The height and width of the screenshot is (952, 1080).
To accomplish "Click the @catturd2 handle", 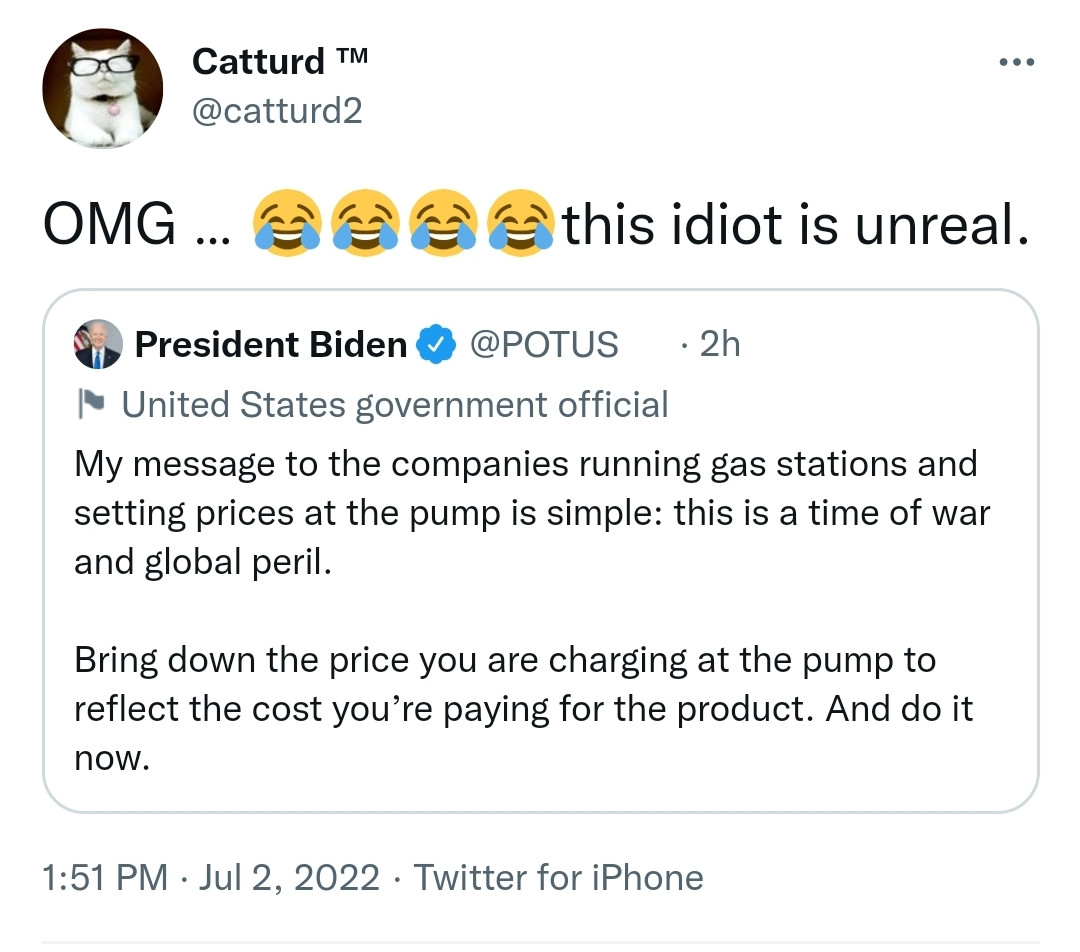I will [x=276, y=110].
